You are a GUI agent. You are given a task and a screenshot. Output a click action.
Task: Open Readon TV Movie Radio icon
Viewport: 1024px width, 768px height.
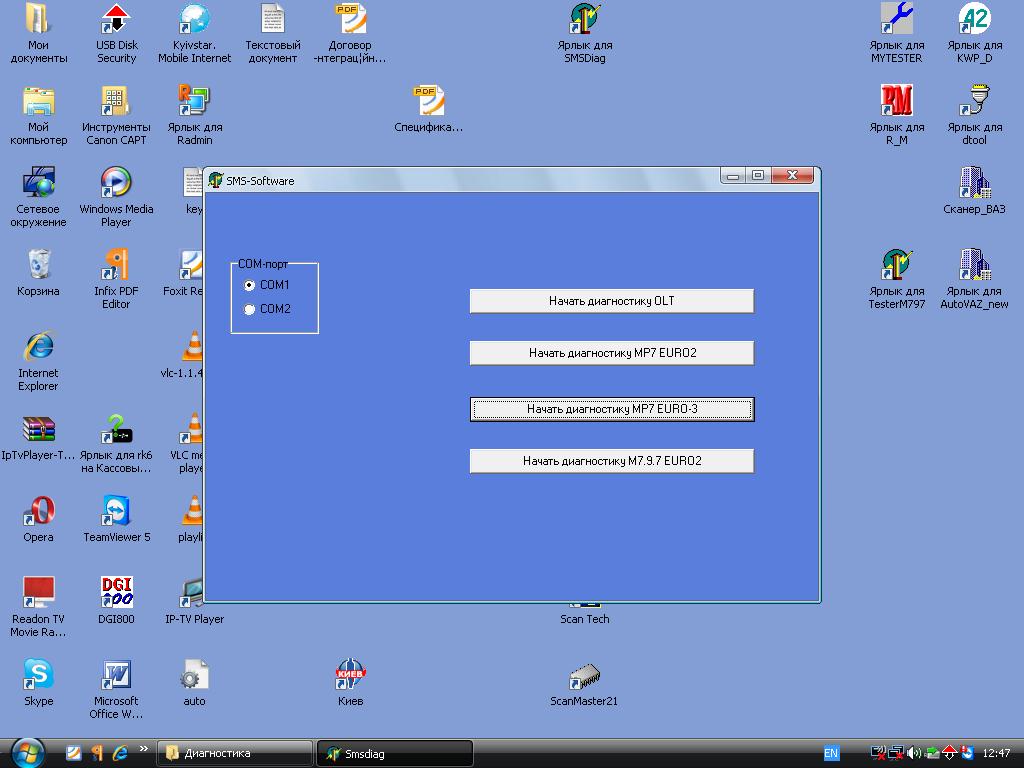pos(38,607)
